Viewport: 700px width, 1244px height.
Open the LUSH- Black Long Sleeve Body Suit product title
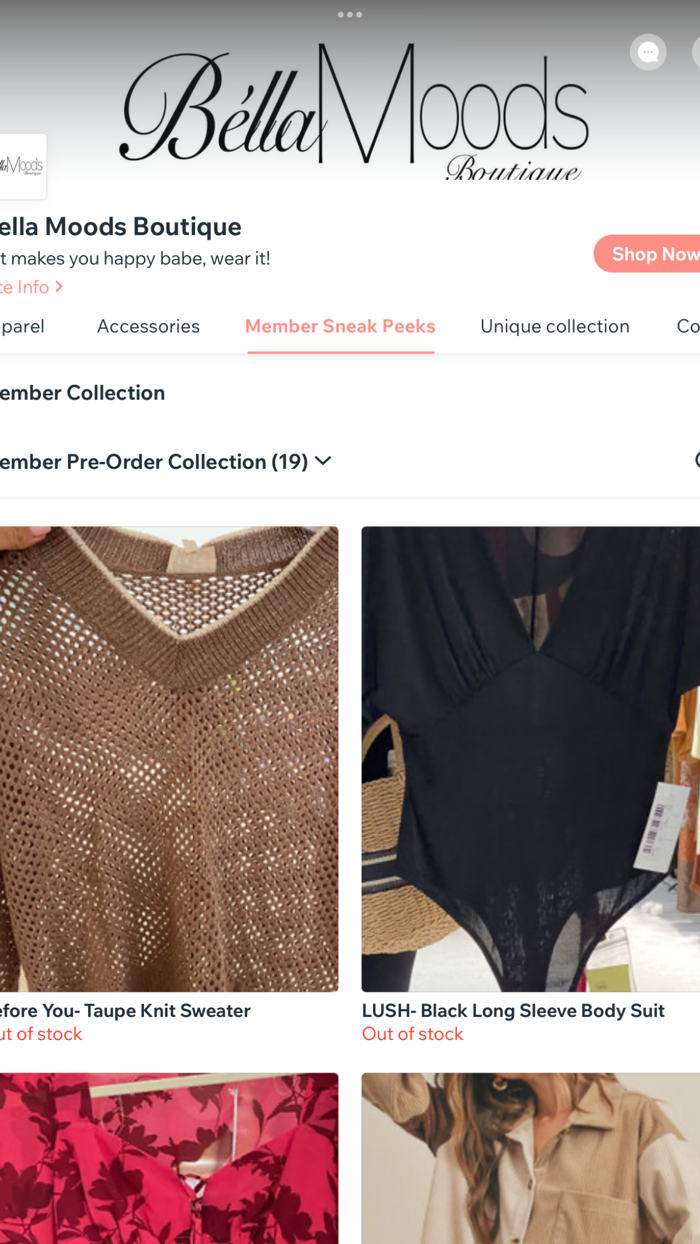pyautogui.click(x=513, y=1010)
